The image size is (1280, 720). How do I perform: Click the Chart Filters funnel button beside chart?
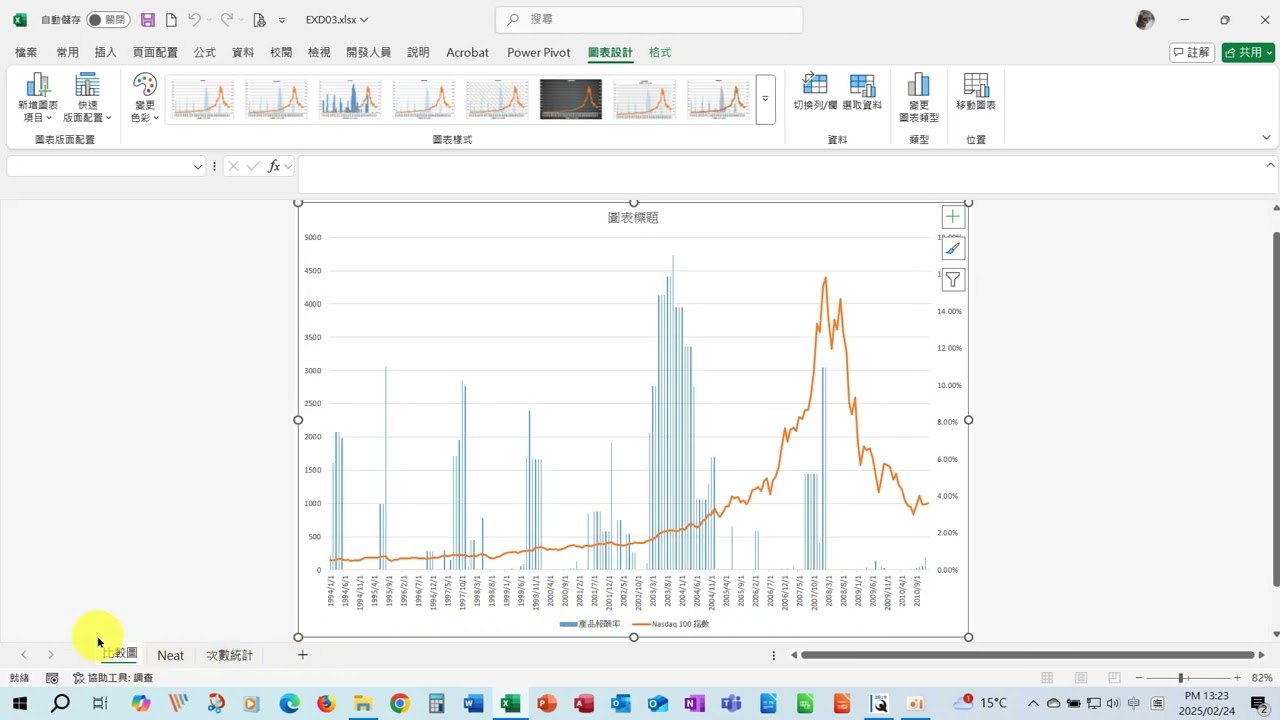pyautogui.click(x=953, y=280)
